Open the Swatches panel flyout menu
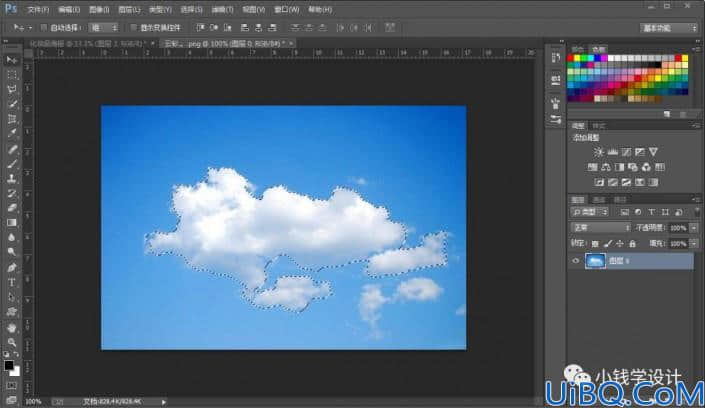This screenshot has height=408, width=705. [x=696, y=49]
